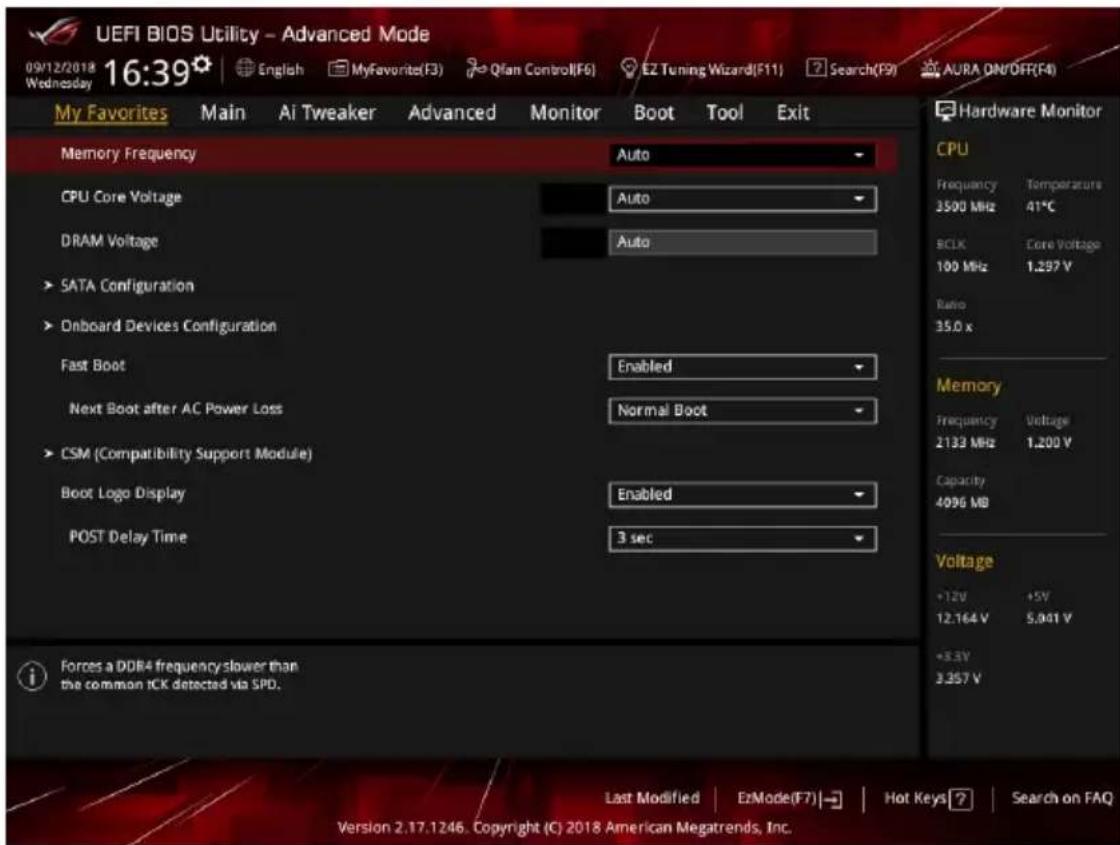Screen dimensions: 1120x845
Task: Switch to the Monitor tab
Action: (565, 113)
